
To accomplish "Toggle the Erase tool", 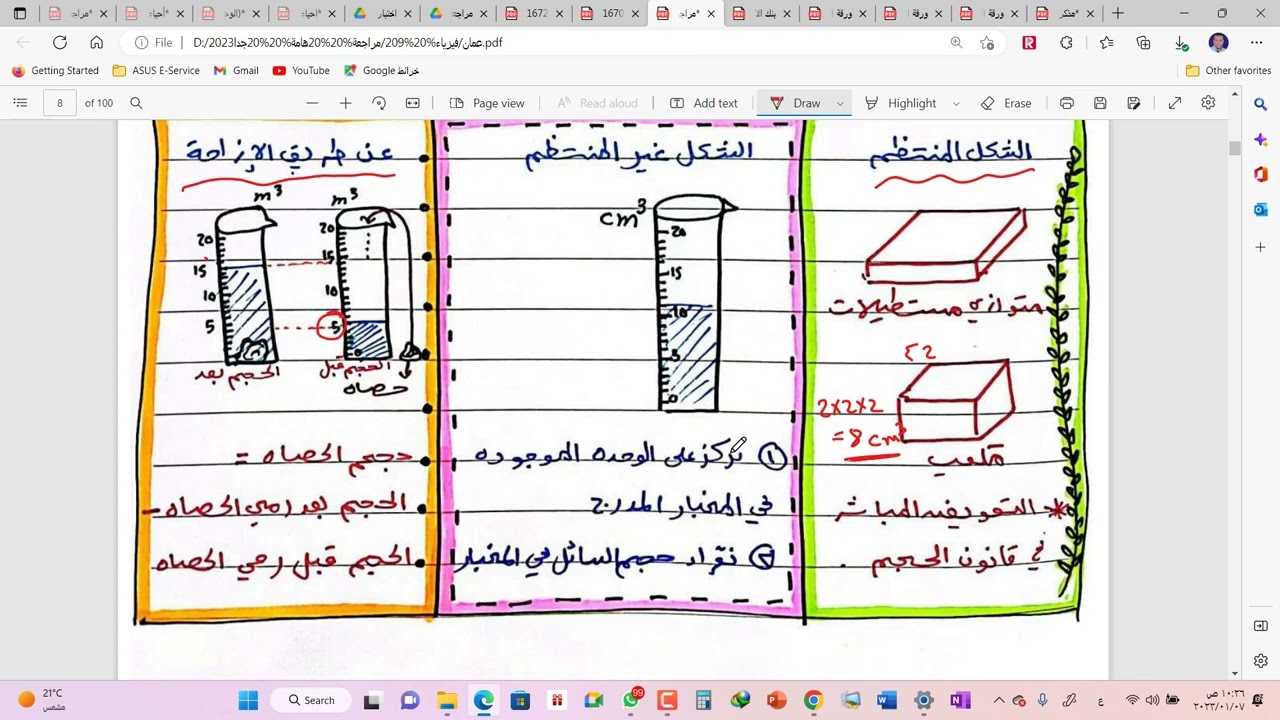I will tap(1007, 103).
